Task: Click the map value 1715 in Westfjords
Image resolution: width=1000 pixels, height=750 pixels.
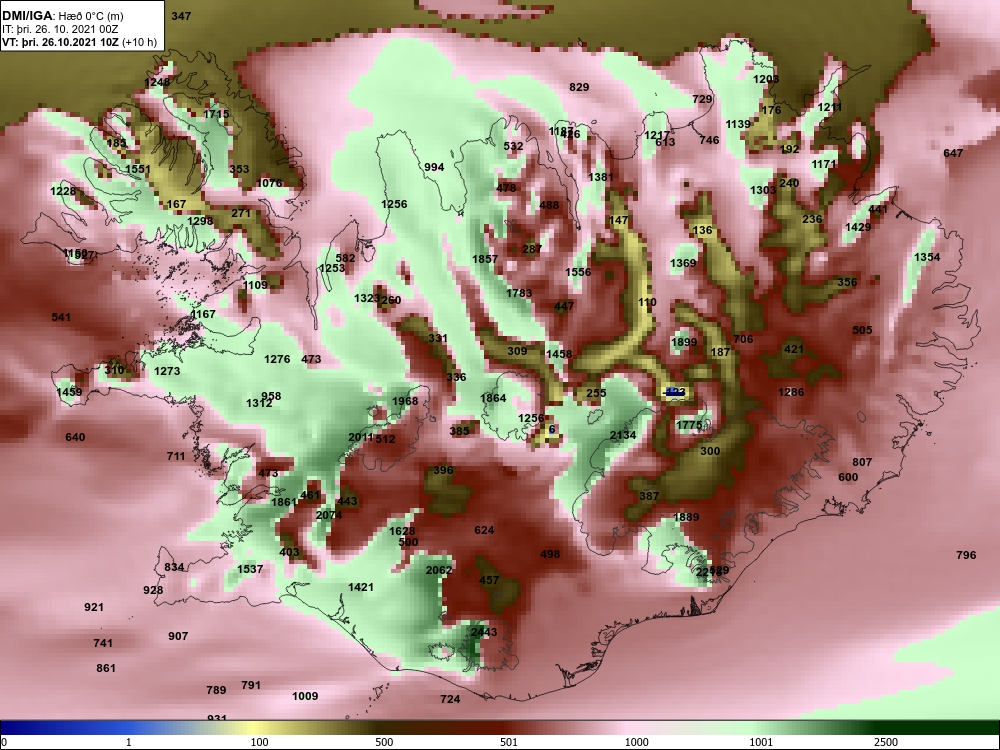Action: [216, 114]
